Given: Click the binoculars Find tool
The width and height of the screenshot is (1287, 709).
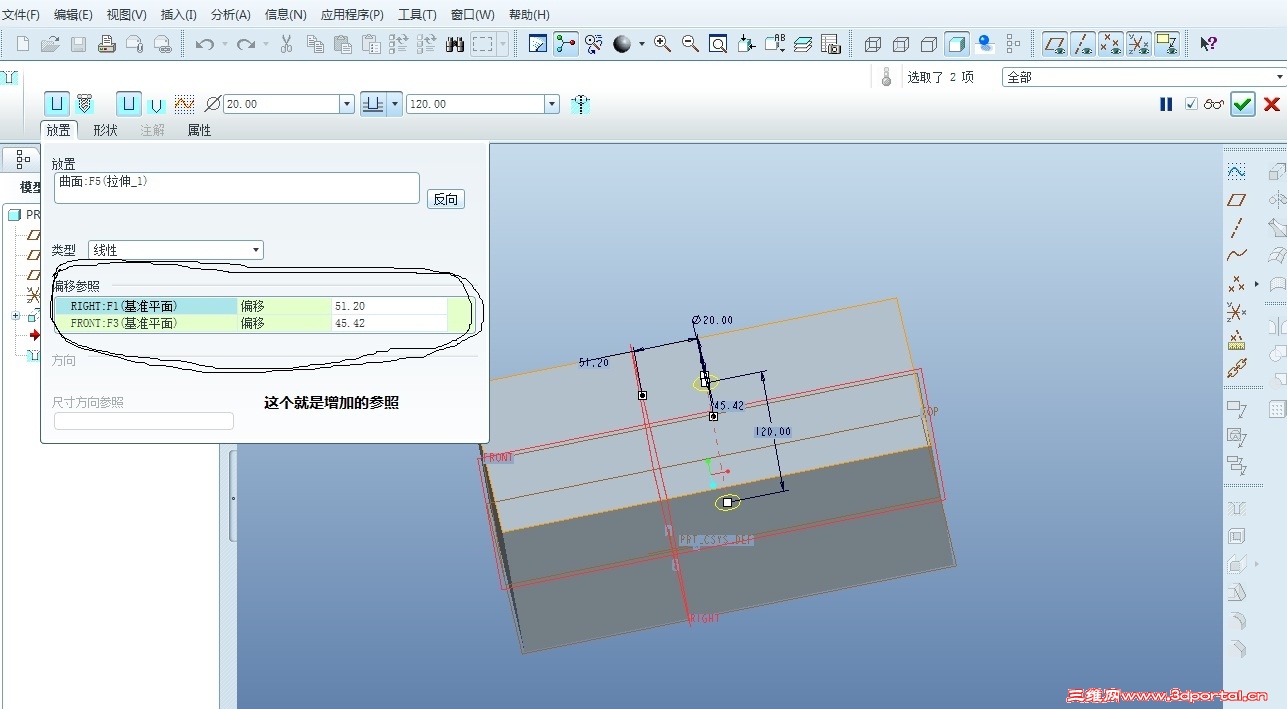Looking at the screenshot, I should (455, 44).
